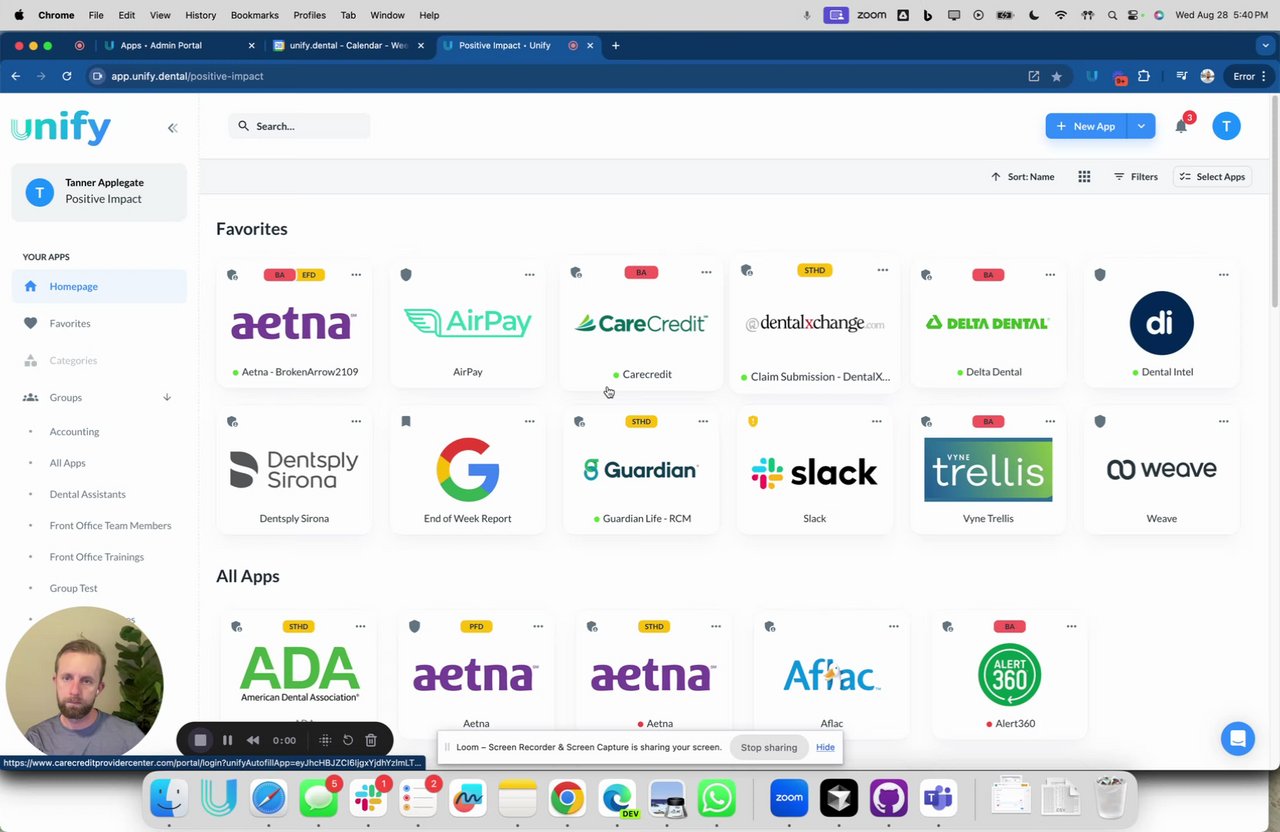
Task: Click the New App button
Action: [x=1086, y=126]
